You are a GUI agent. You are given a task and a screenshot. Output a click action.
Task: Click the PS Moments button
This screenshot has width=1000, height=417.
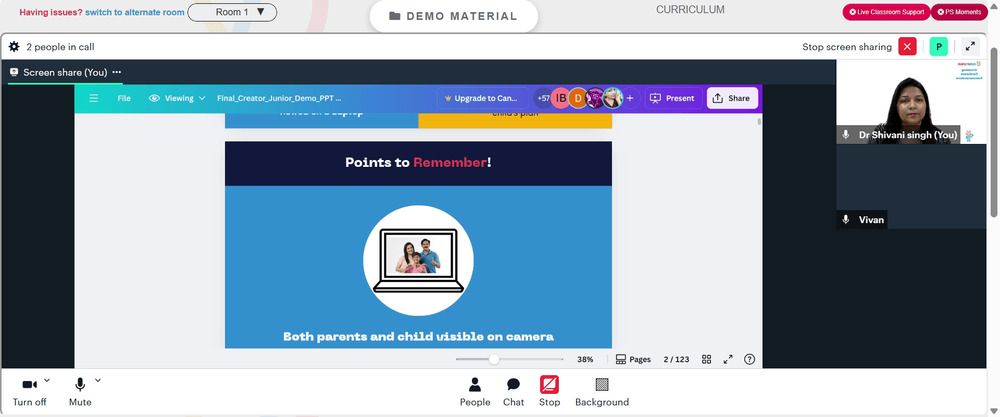959,12
